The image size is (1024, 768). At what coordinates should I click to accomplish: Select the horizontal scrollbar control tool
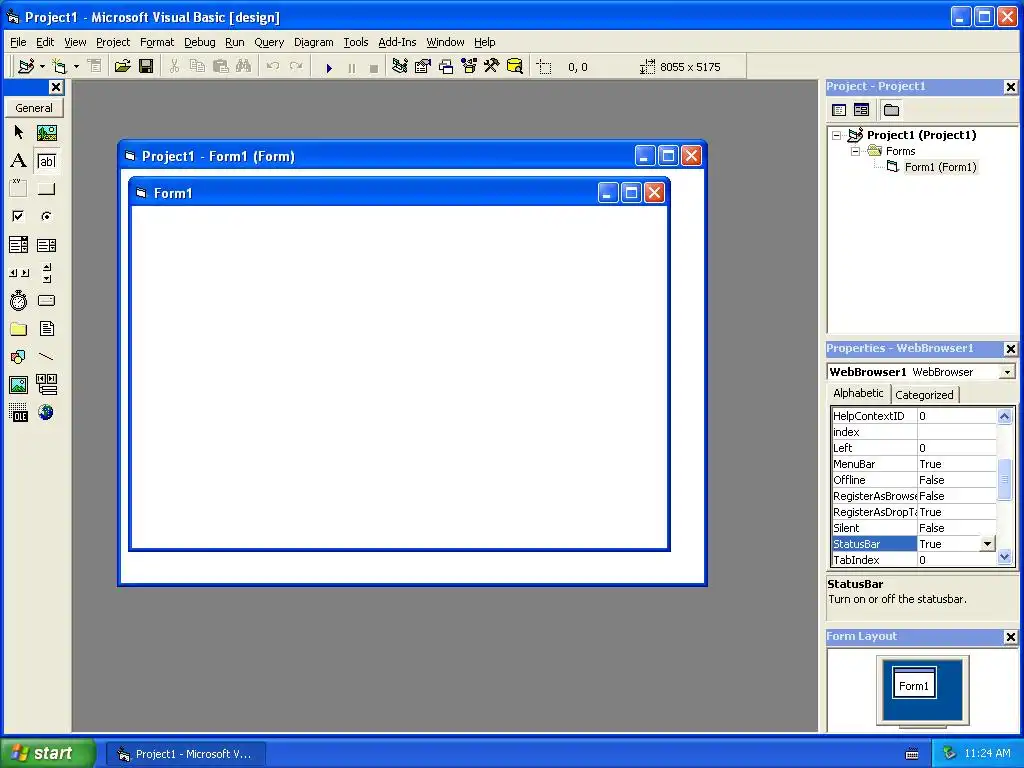(18, 273)
